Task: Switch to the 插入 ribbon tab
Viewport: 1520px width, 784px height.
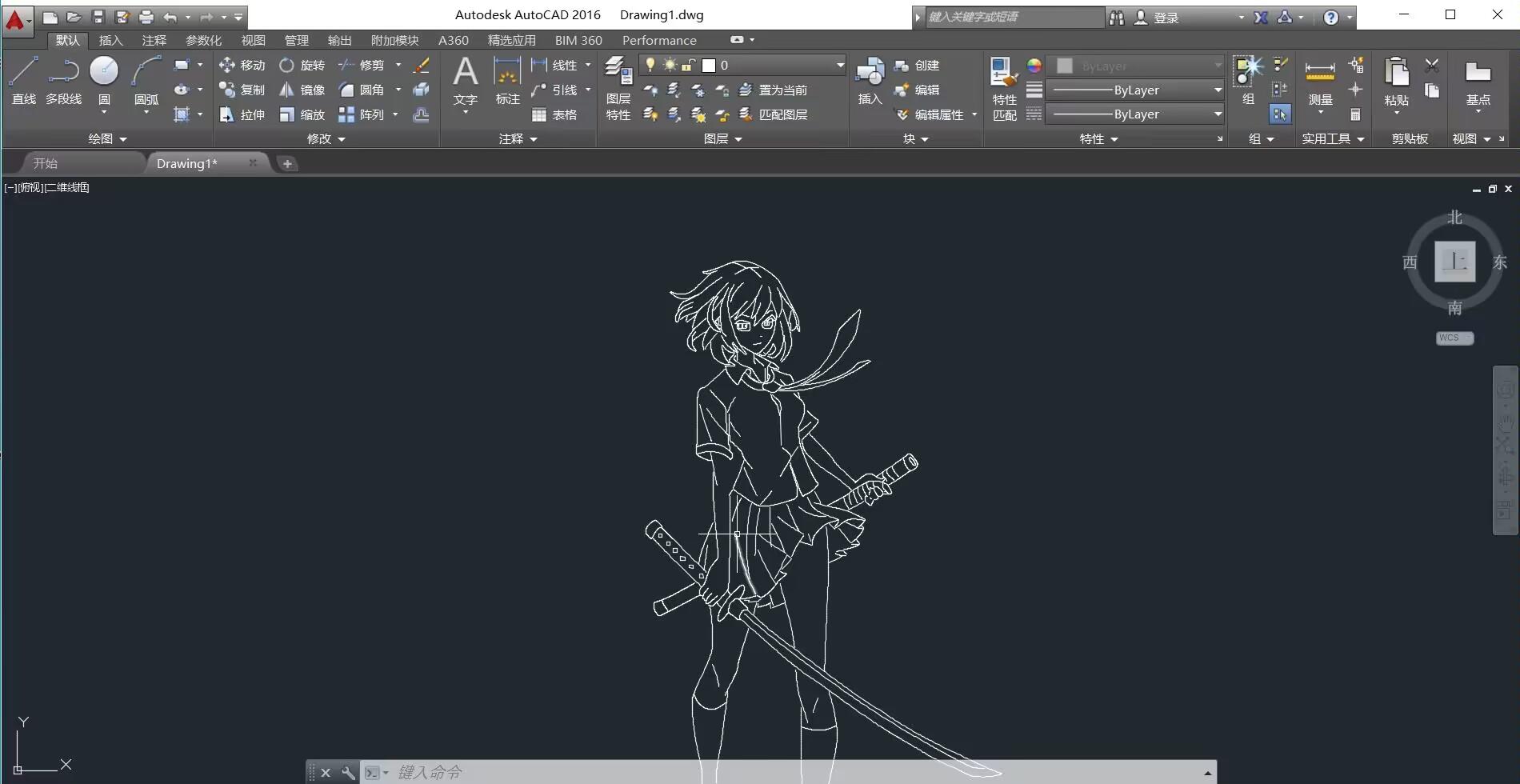Action: (x=110, y=40)
